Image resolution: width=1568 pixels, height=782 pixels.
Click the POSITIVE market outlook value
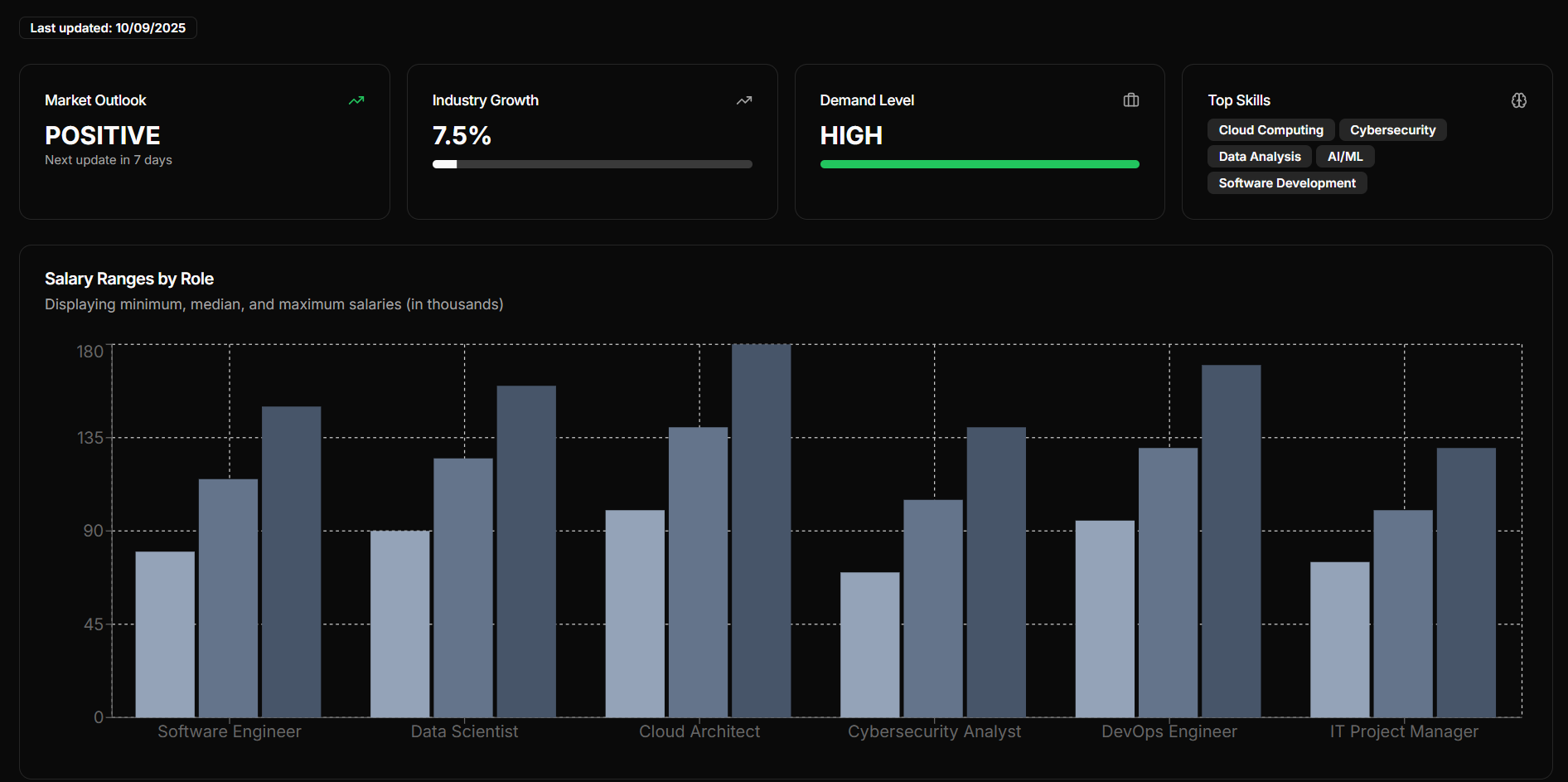pyautogui.click(x=103, y=135)
